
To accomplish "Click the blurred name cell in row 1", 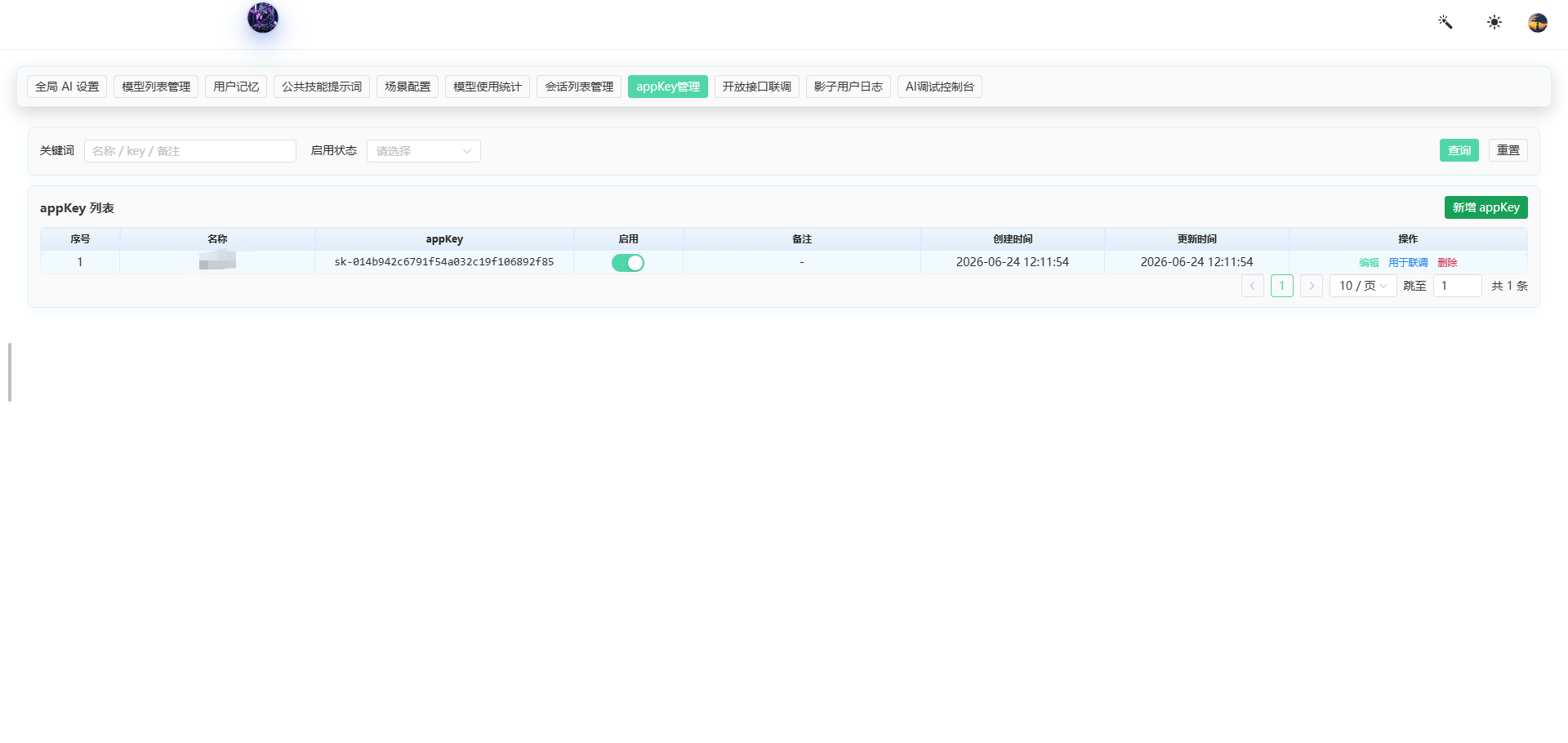I will tap(217, 261).
